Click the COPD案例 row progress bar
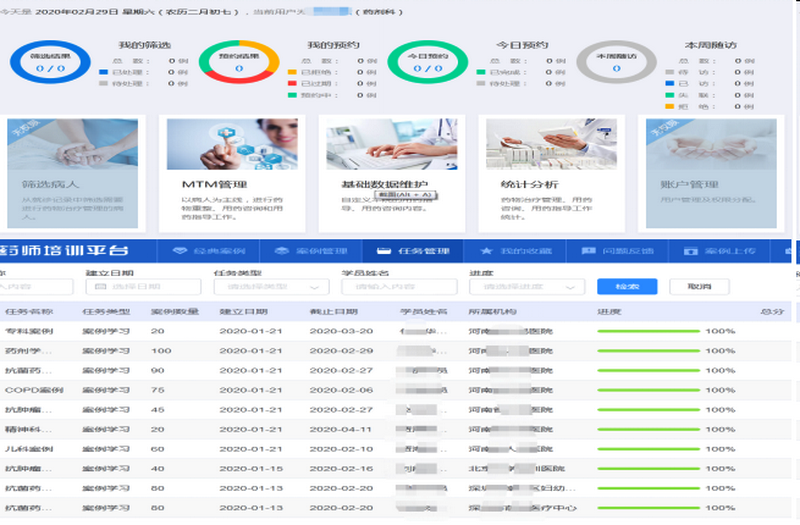Viewport: 800px width, 525px height. click(648, 389)
